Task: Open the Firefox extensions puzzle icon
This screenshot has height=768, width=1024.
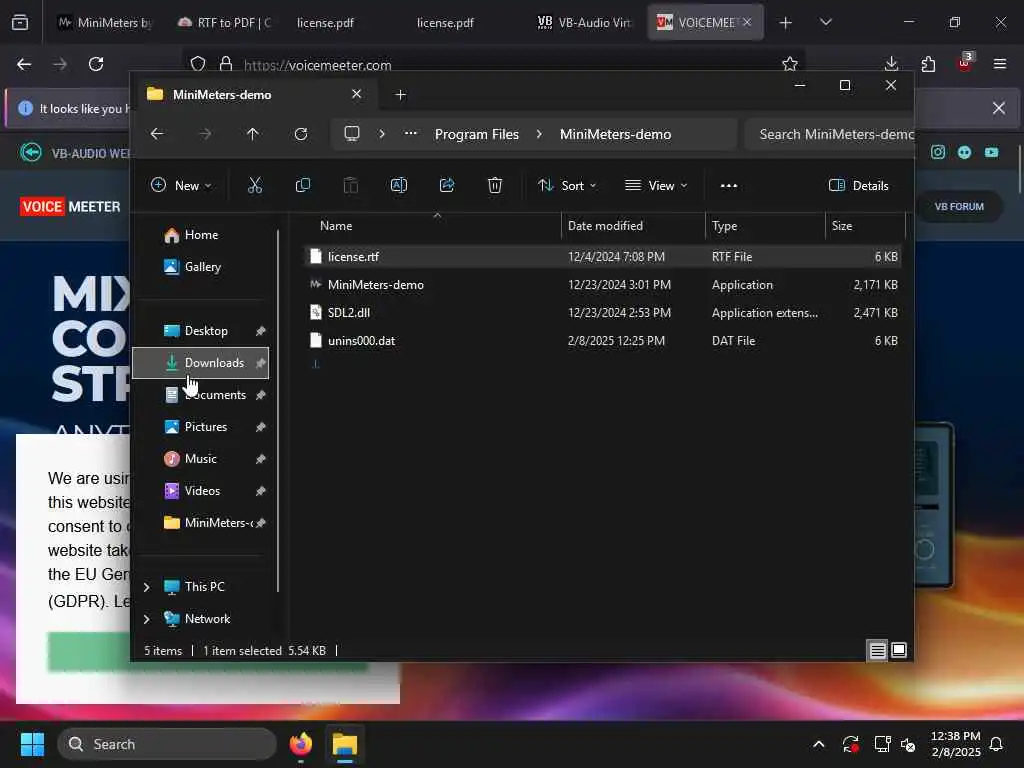Action: click(x=928, y=64)
